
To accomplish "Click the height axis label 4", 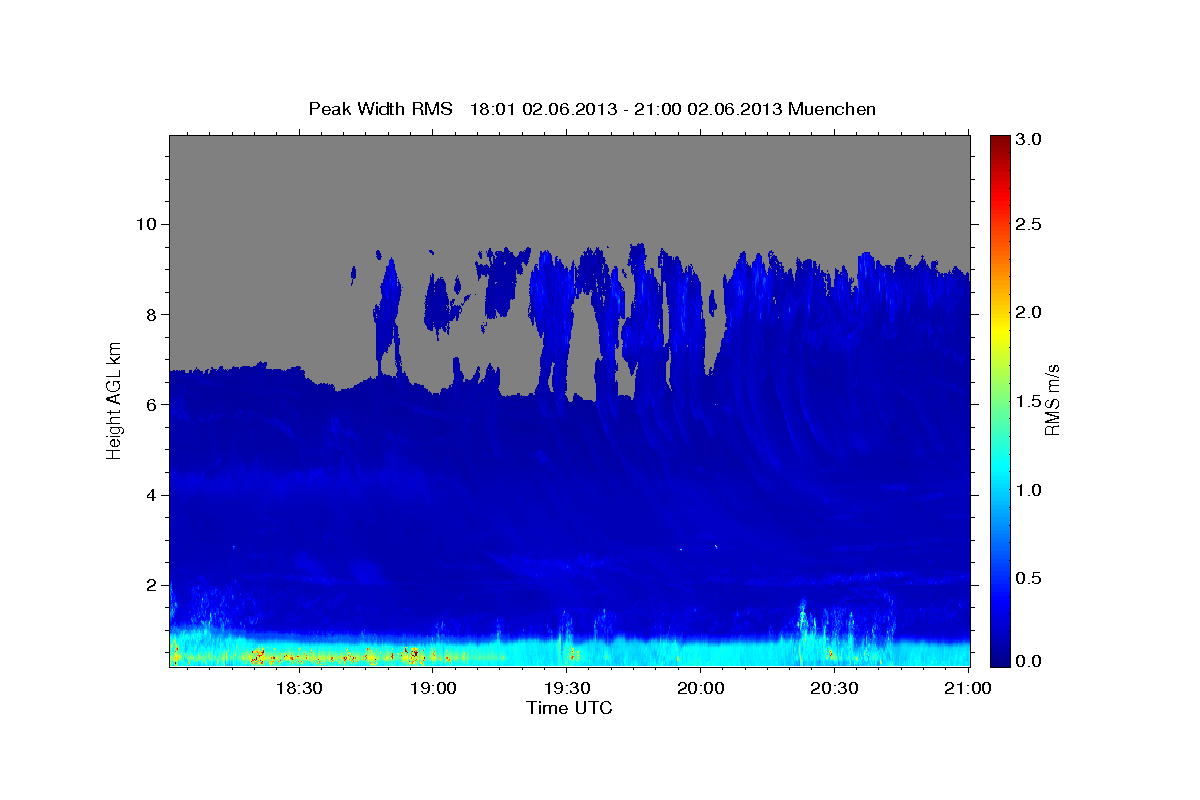I will pos(151,495).
